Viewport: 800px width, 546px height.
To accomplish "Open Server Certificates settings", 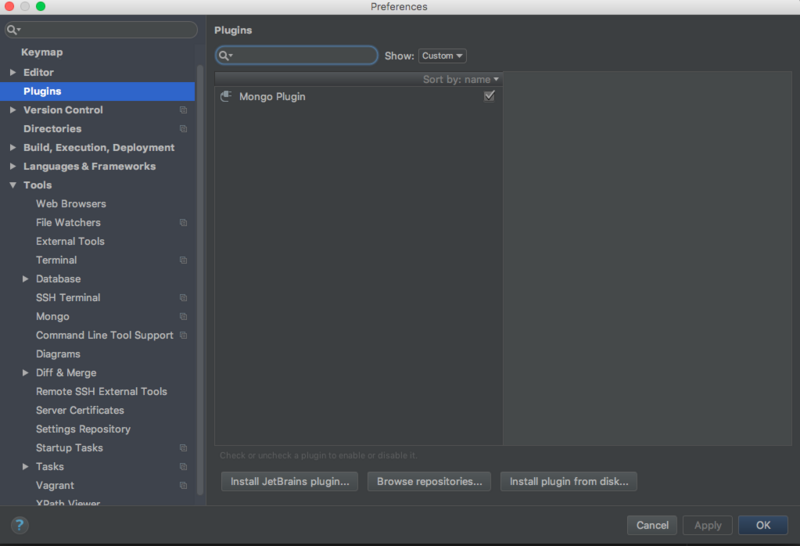I will point(80,410).
